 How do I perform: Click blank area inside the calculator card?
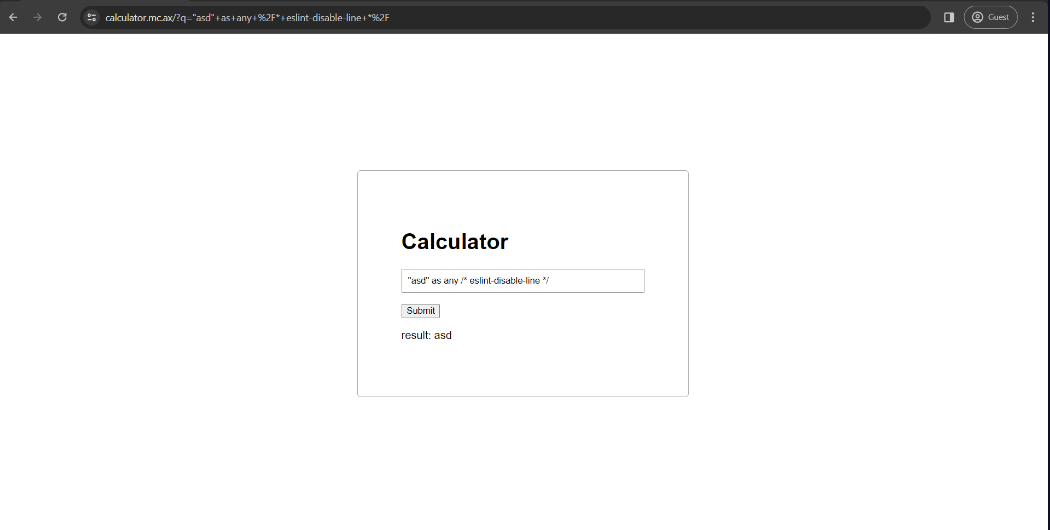(600, 360)
